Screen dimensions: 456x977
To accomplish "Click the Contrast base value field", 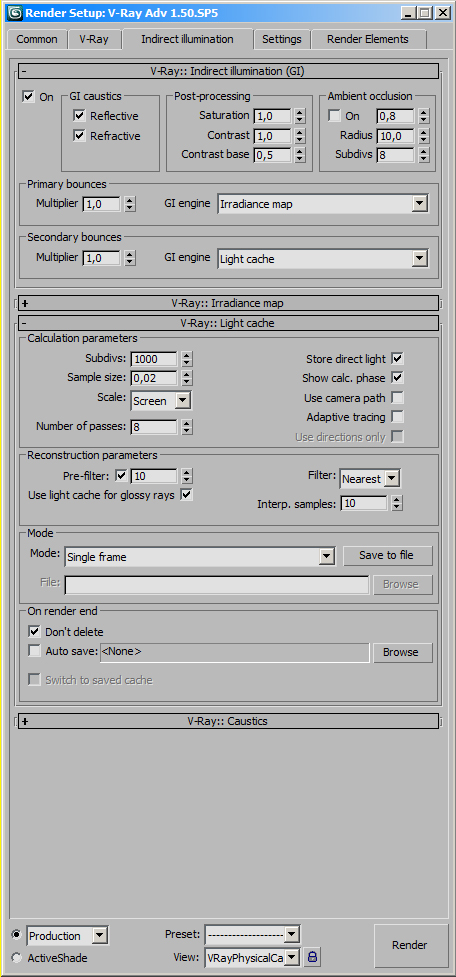I will (x=272, y=155).
